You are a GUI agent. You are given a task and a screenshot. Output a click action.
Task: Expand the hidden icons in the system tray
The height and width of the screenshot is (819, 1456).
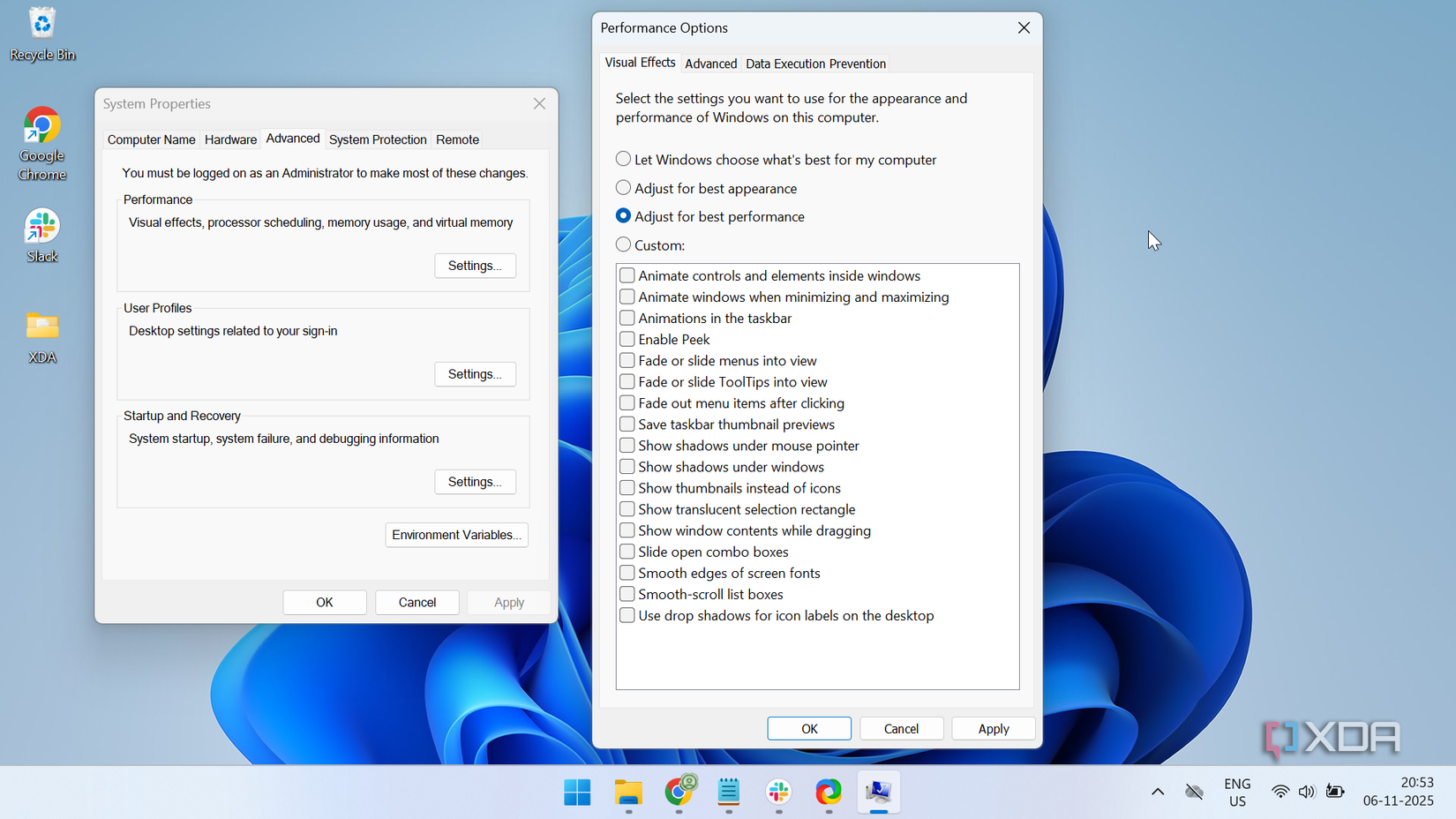1157,792
